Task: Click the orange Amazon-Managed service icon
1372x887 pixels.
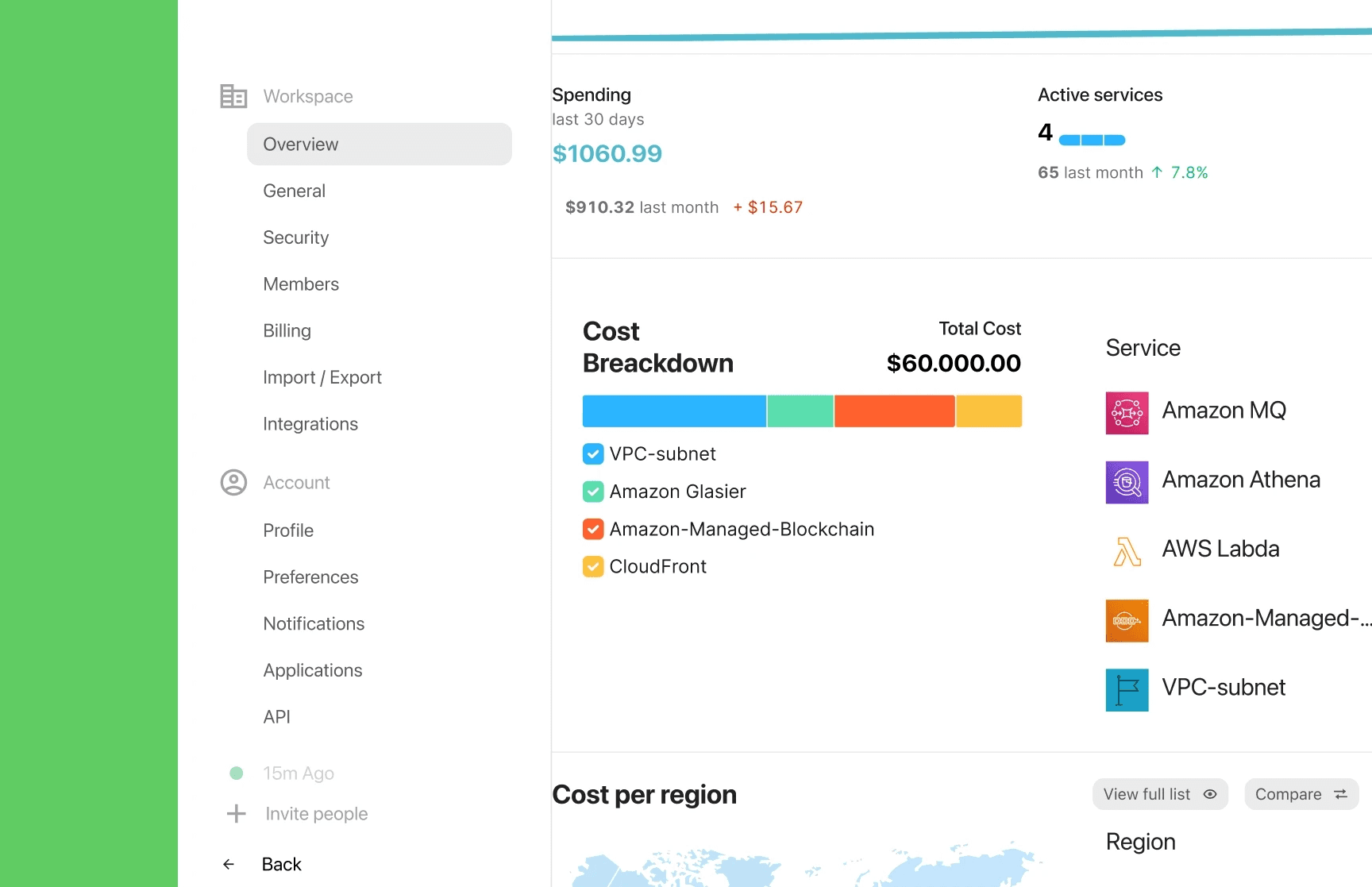Action: tap(1127, 620)
